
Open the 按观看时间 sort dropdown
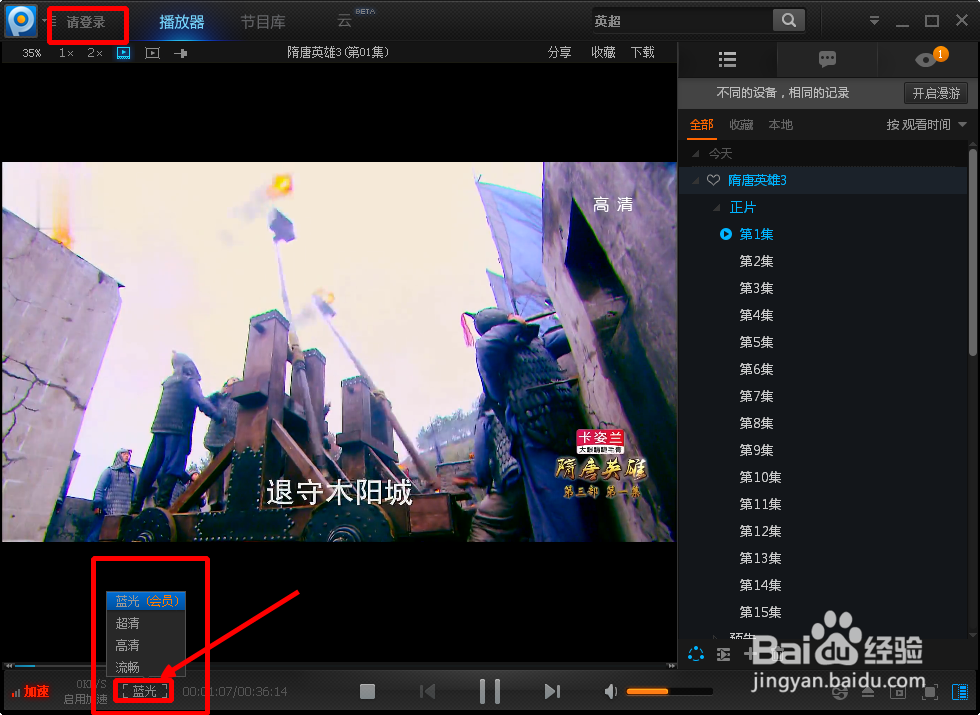tap(926, 125)
